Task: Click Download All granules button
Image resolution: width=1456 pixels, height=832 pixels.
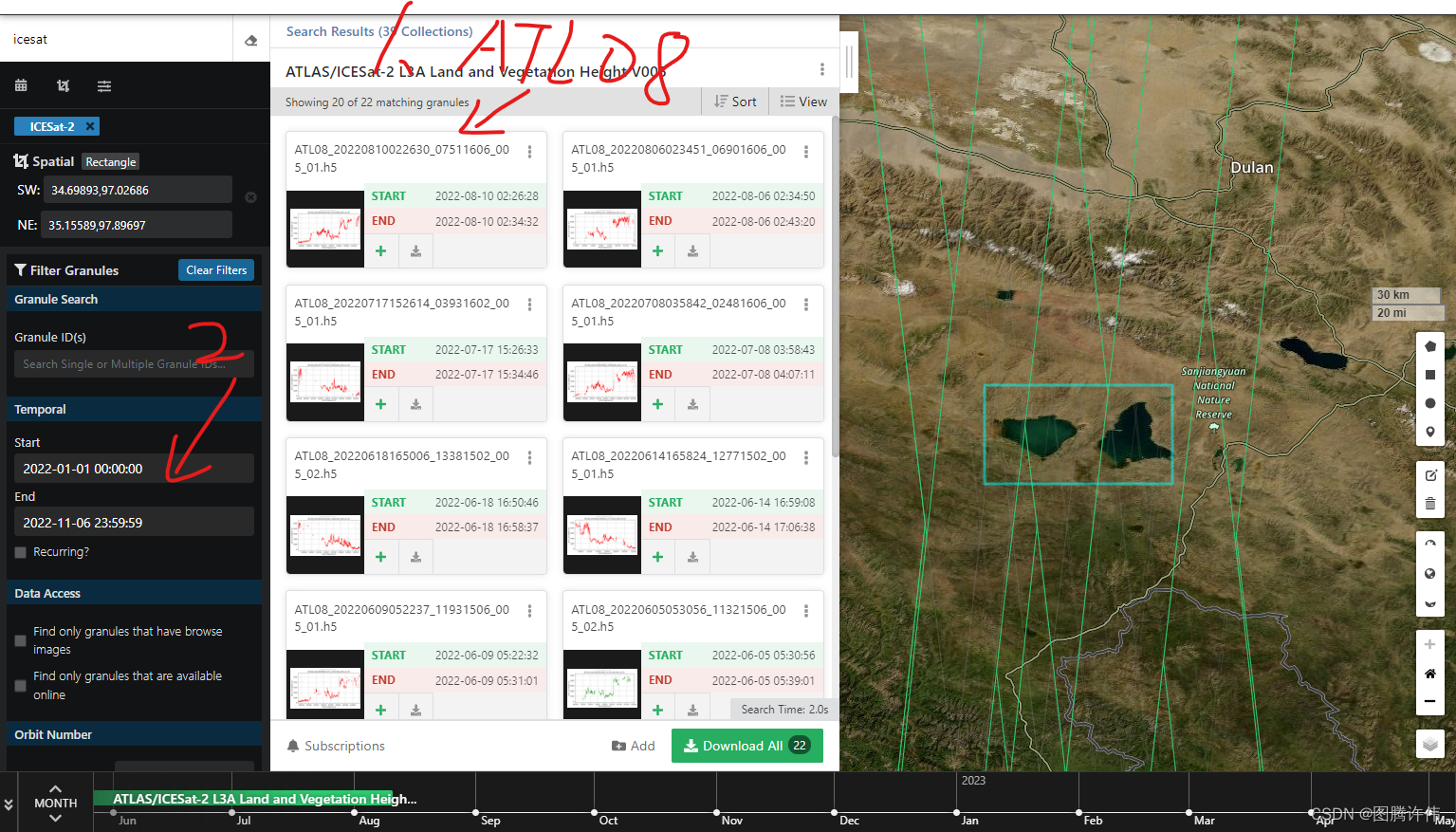Action: (746, 746)
